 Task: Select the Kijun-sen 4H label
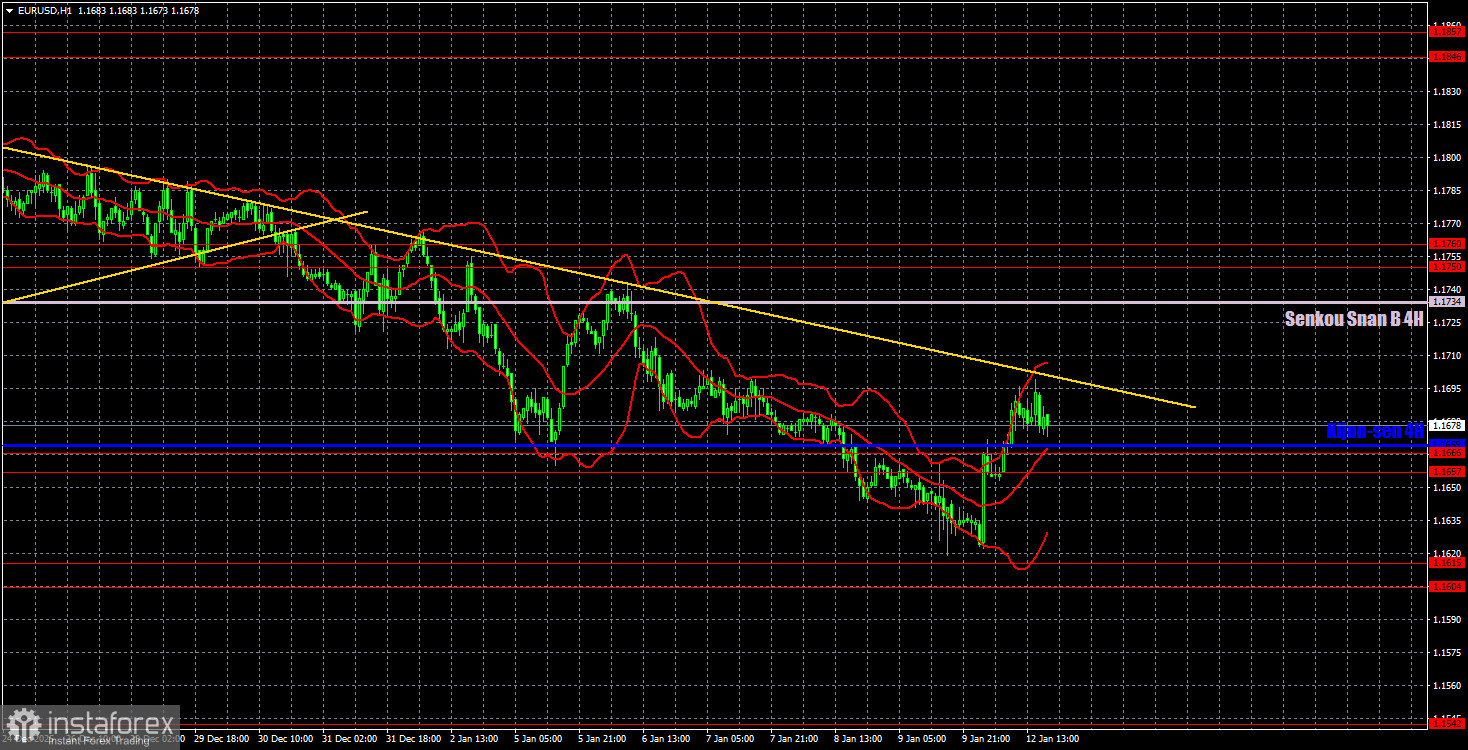pyautogui.click(x=1375, y=431)
